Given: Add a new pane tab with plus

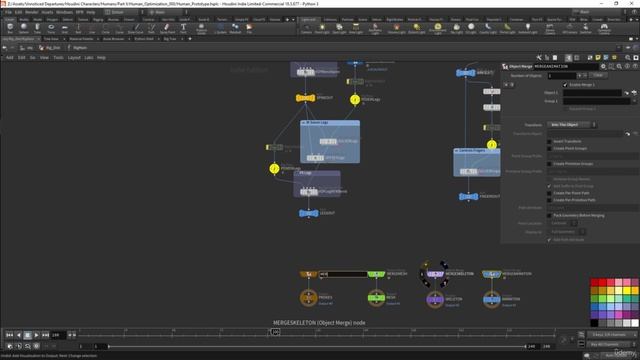Looking at the screenshot, I should point(190,39).
